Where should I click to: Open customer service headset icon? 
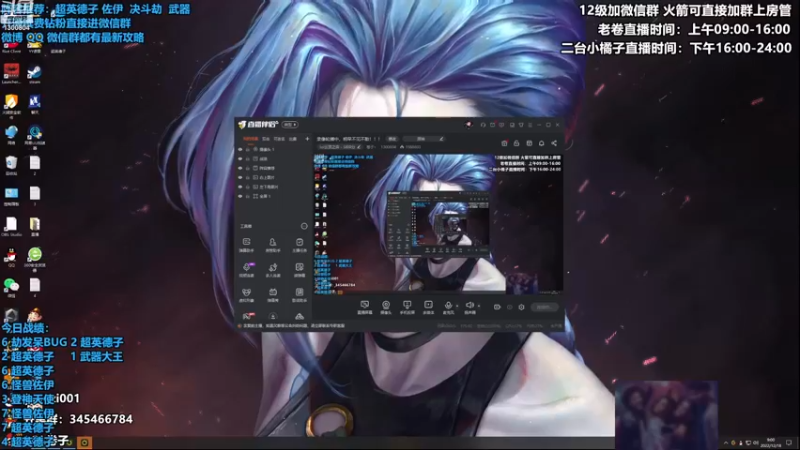483,124
